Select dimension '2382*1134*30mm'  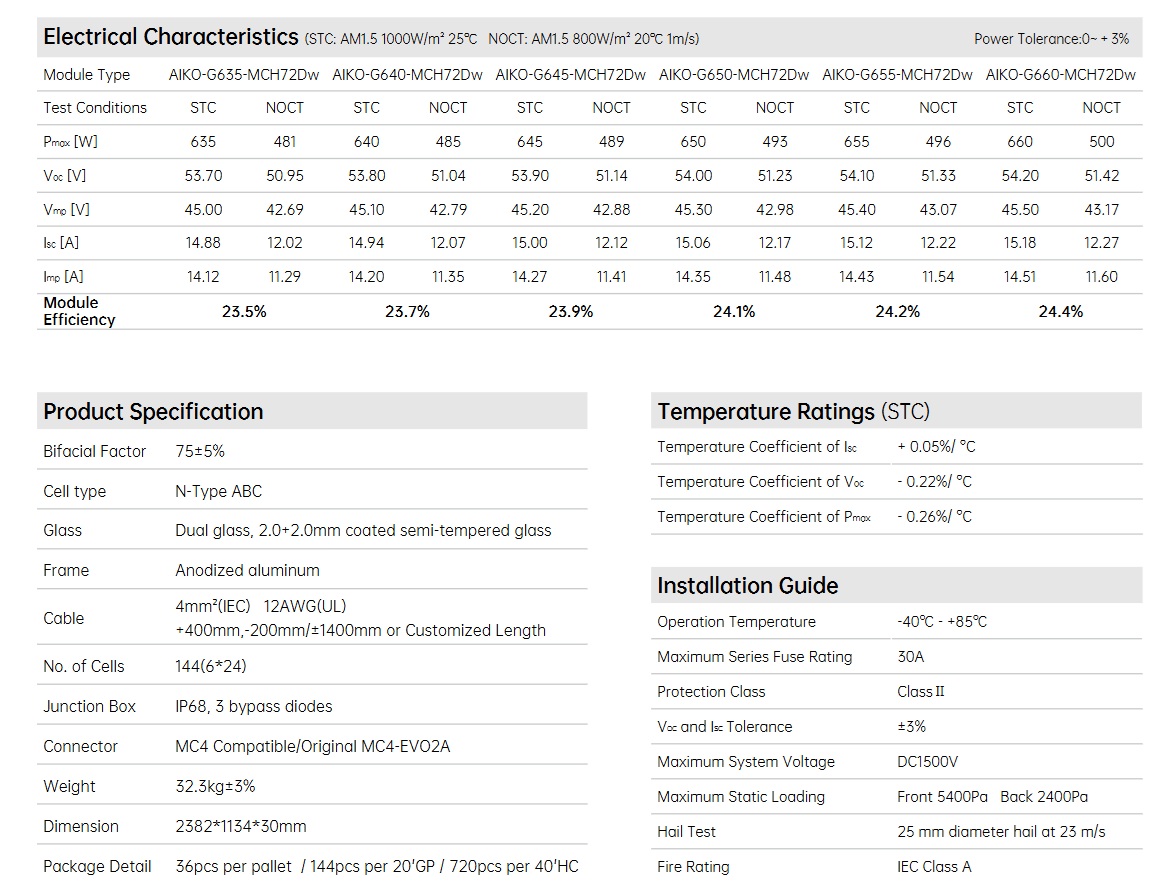click(x=241, y=826)
